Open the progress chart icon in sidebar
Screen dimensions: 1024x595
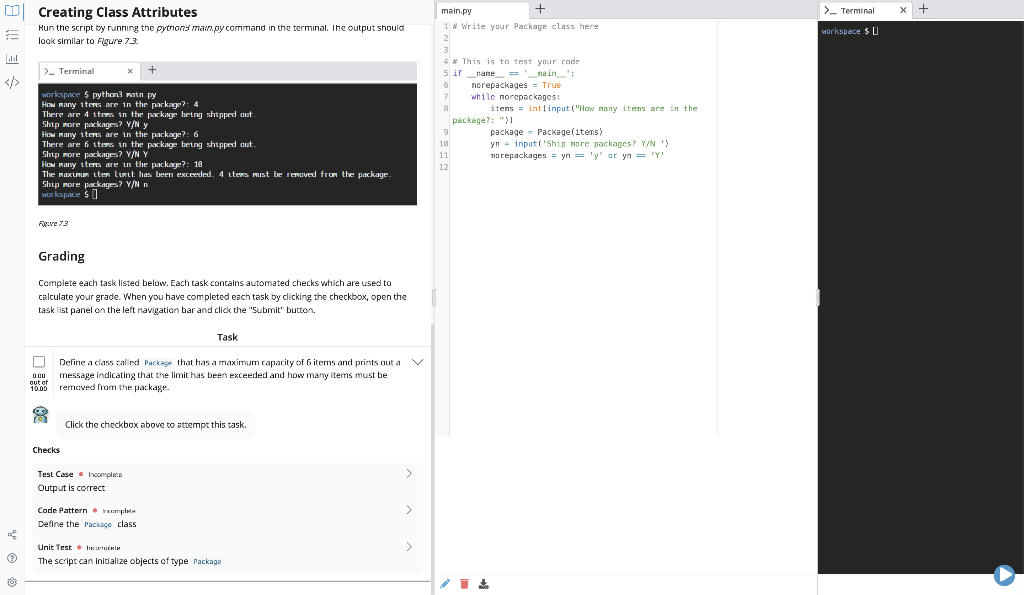coord(10,58)
